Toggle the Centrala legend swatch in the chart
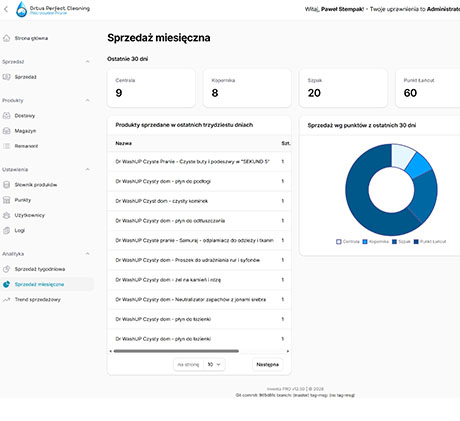 (x=339, y=241)
